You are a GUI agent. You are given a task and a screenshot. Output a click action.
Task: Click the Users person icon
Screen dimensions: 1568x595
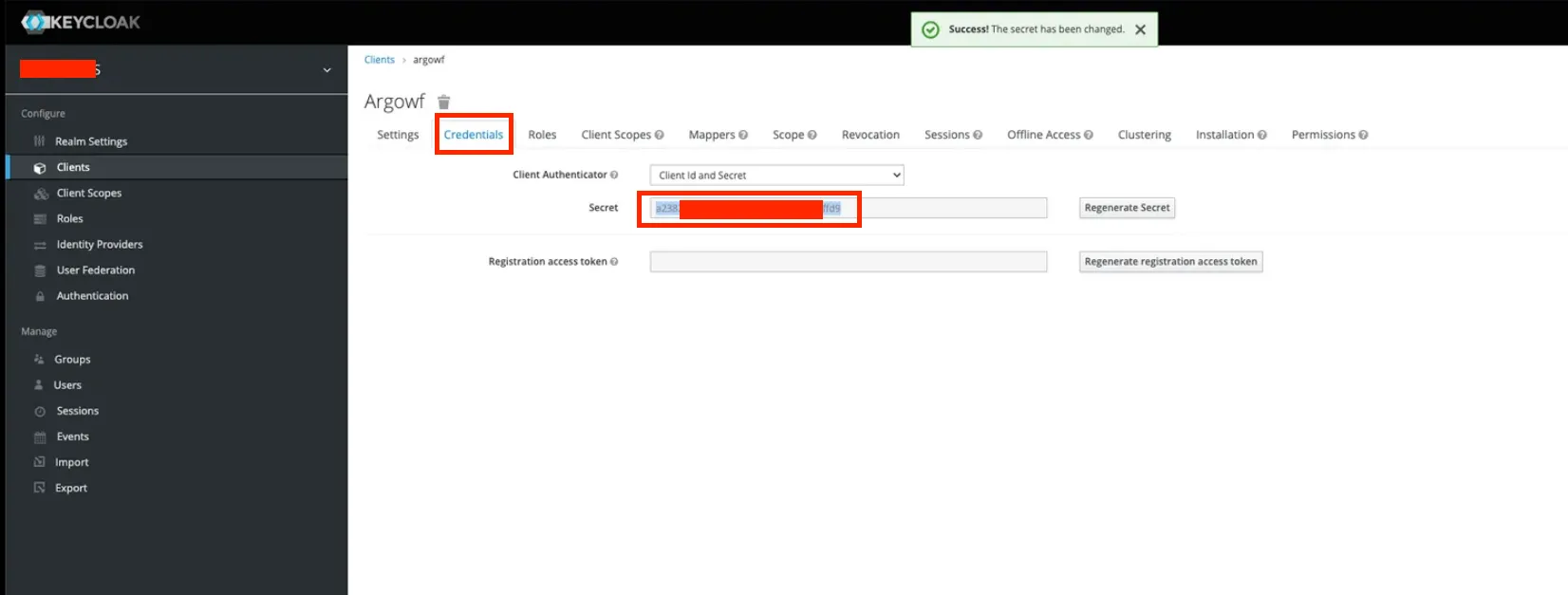tap(39, 385)
